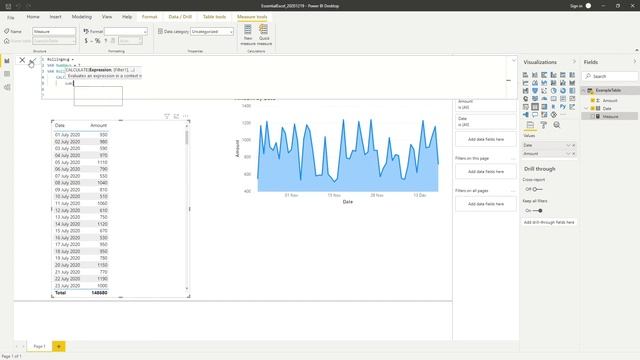Open Focus mode on the table visual
Image resolution: width=640 pixels, height=360 pixels.
176,116
